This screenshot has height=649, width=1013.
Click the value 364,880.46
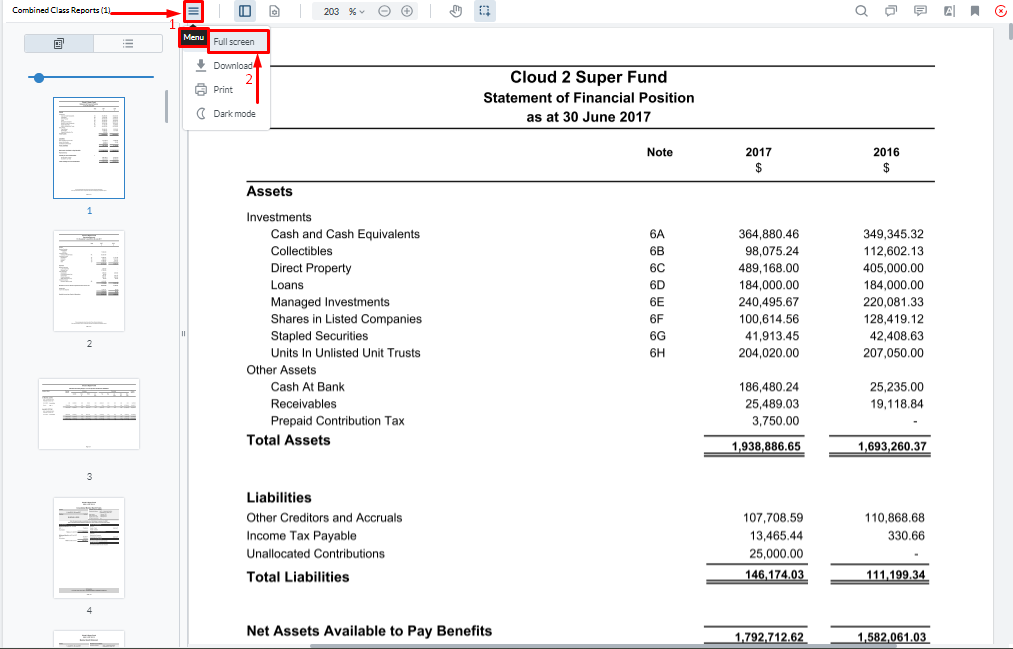click(769, 234)
